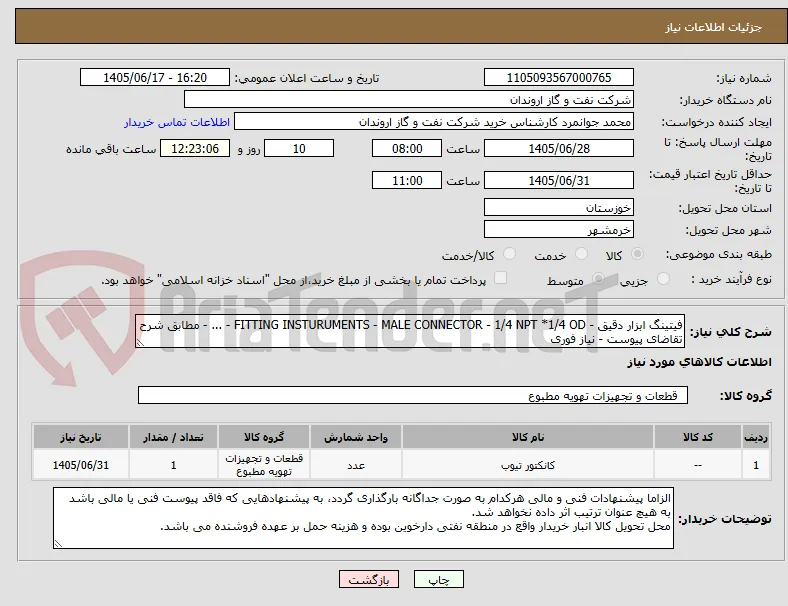Select the متوسط purchase type radio
Viewport: 788px width, 606px height.
598,279
